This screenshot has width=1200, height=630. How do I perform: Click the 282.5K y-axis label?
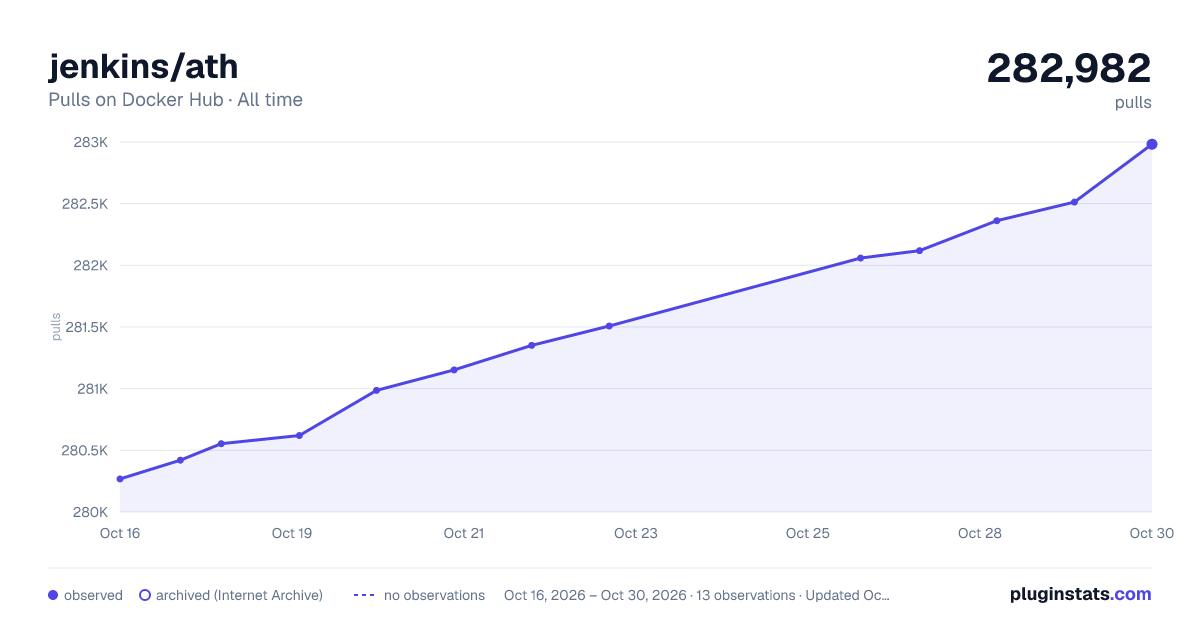coord(85,204)
